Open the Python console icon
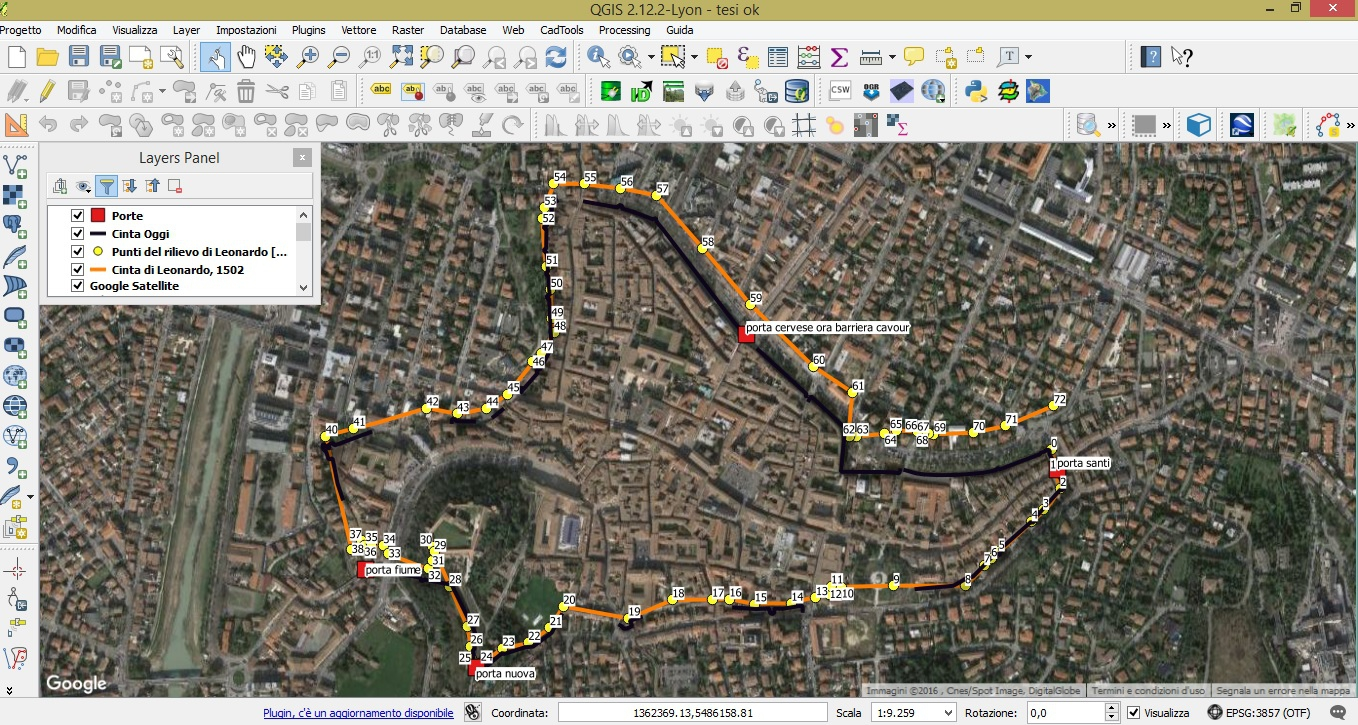This screenshot has height=725, width=1358. 976,92
